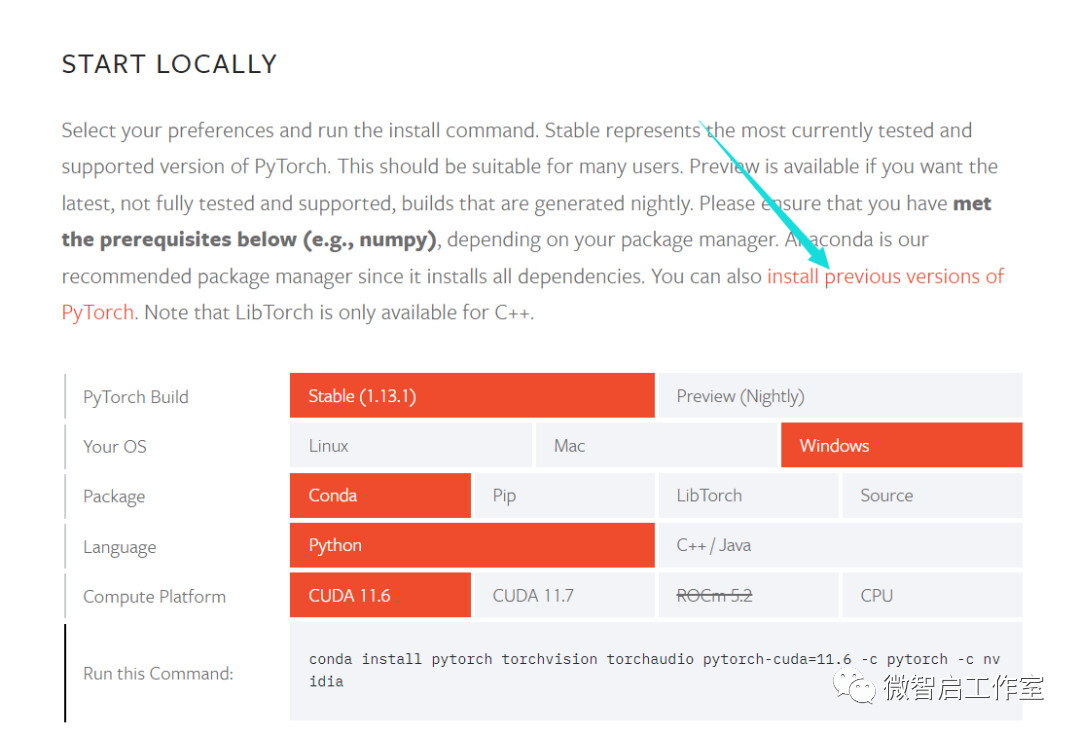Viewport: 1080px width, 736px height.
Task: Click the bold "met" text
Action: pos(972,204)
